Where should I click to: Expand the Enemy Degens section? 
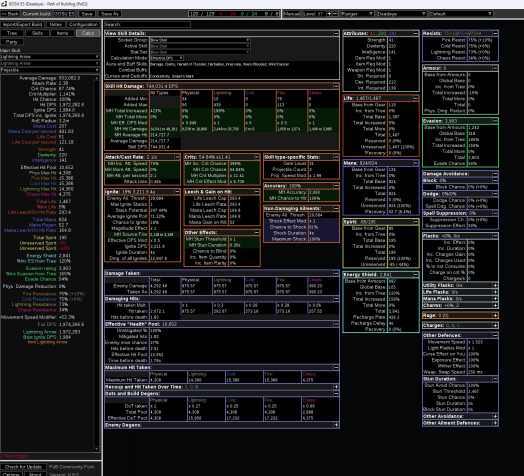click(x=336, y=425)
